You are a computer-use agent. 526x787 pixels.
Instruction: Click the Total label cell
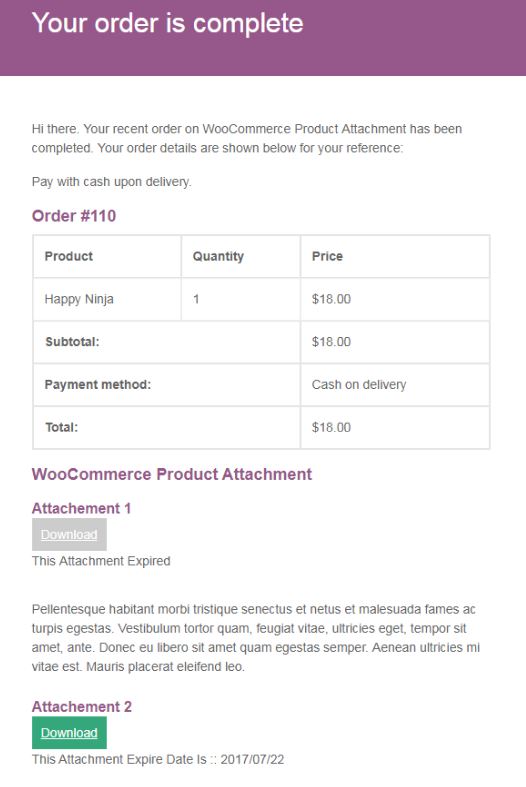tap(167, 428)
